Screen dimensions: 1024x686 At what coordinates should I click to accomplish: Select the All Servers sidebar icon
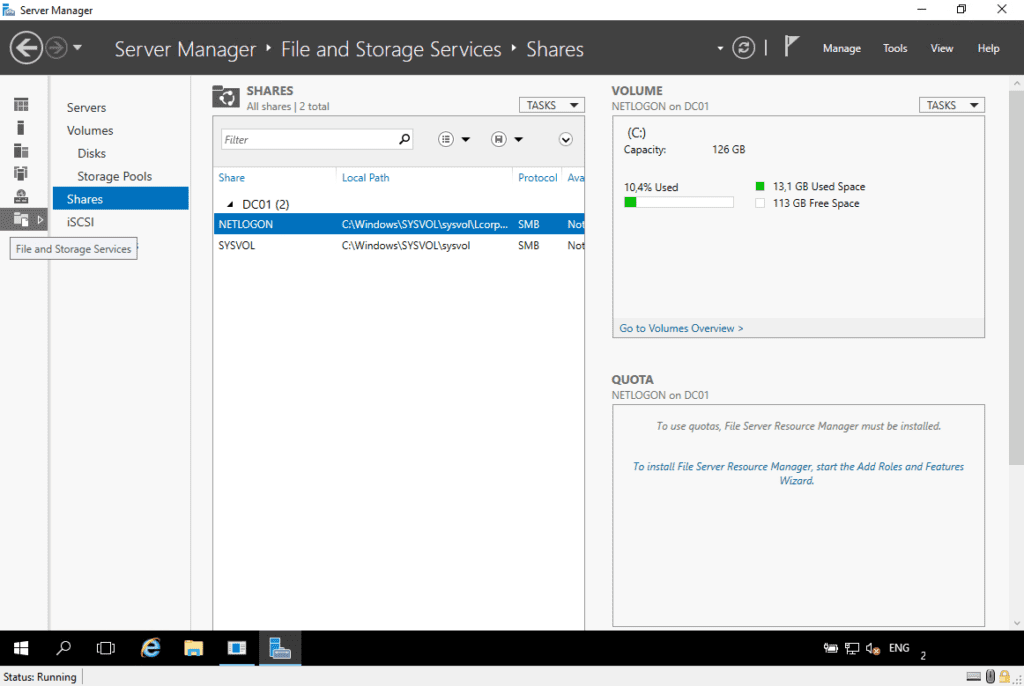21,151
